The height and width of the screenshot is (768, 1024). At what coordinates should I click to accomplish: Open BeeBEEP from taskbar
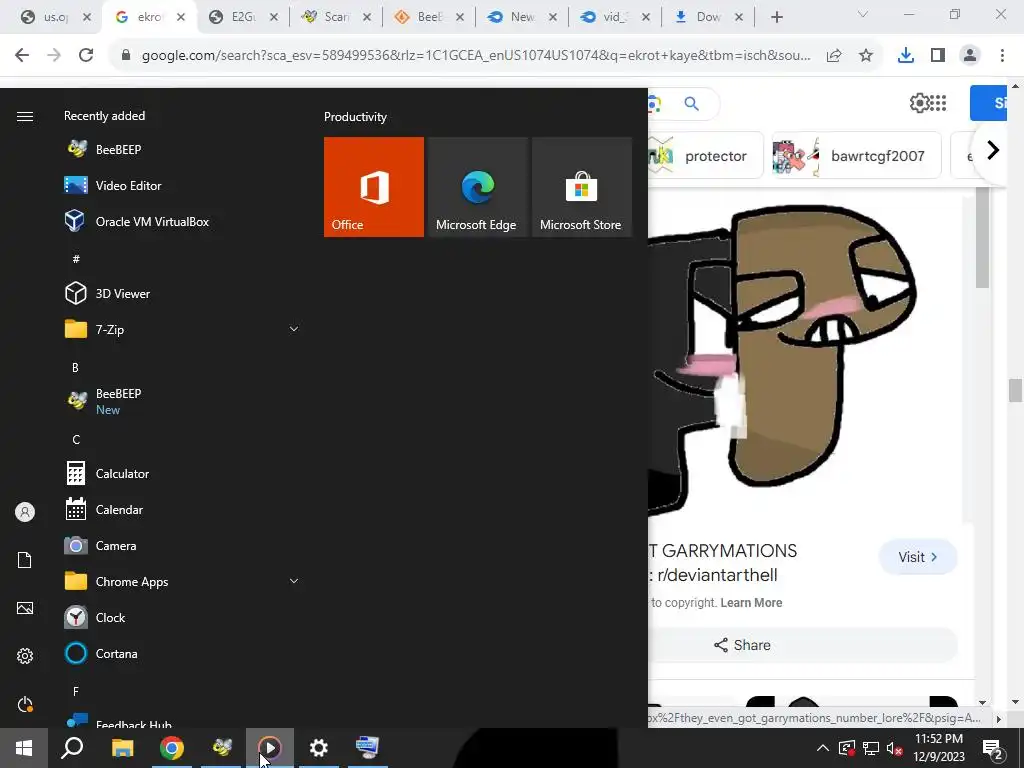(x=222, y=748)
